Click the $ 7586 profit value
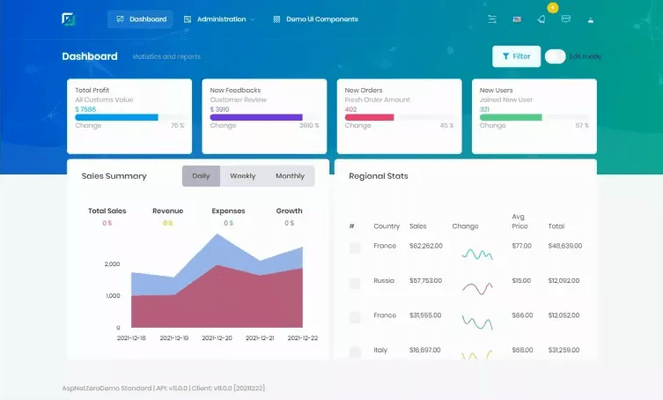This screenshot has height=400, width=663. tap(85, 109)
